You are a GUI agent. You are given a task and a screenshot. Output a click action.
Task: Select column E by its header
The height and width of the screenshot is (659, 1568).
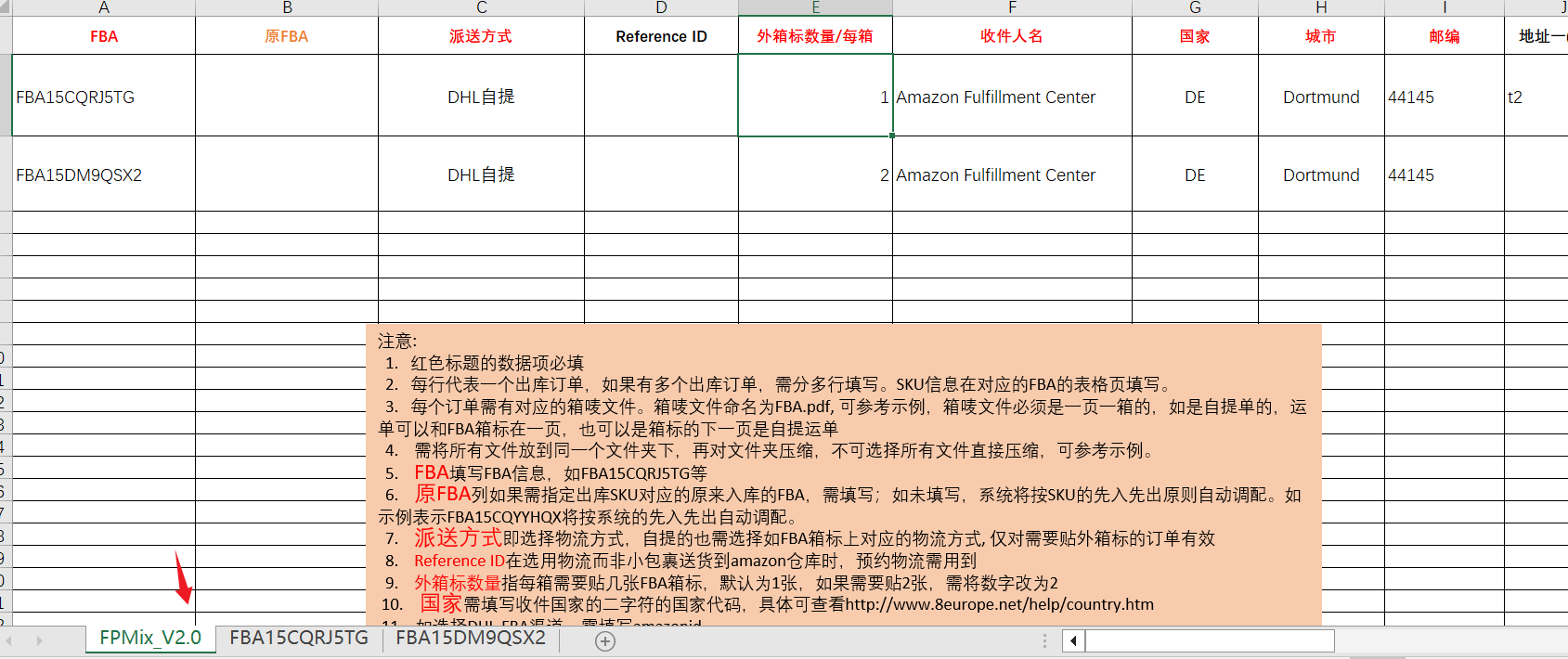pos(815,7)
